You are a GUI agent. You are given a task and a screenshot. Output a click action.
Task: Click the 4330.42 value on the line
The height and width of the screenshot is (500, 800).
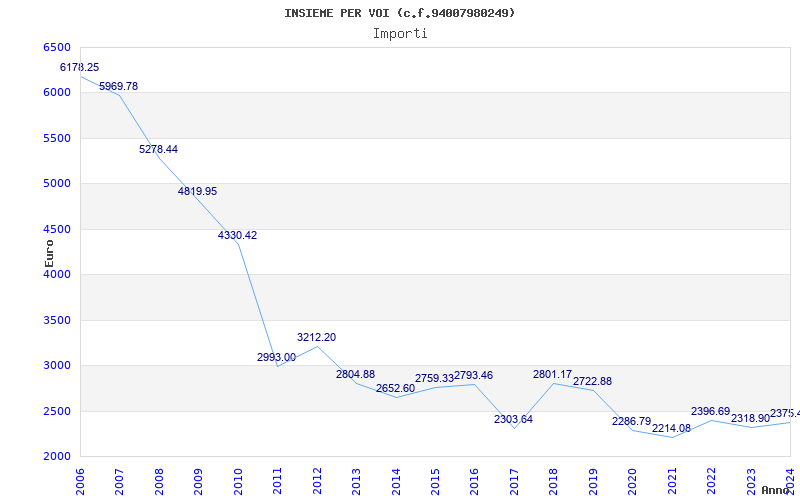[x=237, y=236]
